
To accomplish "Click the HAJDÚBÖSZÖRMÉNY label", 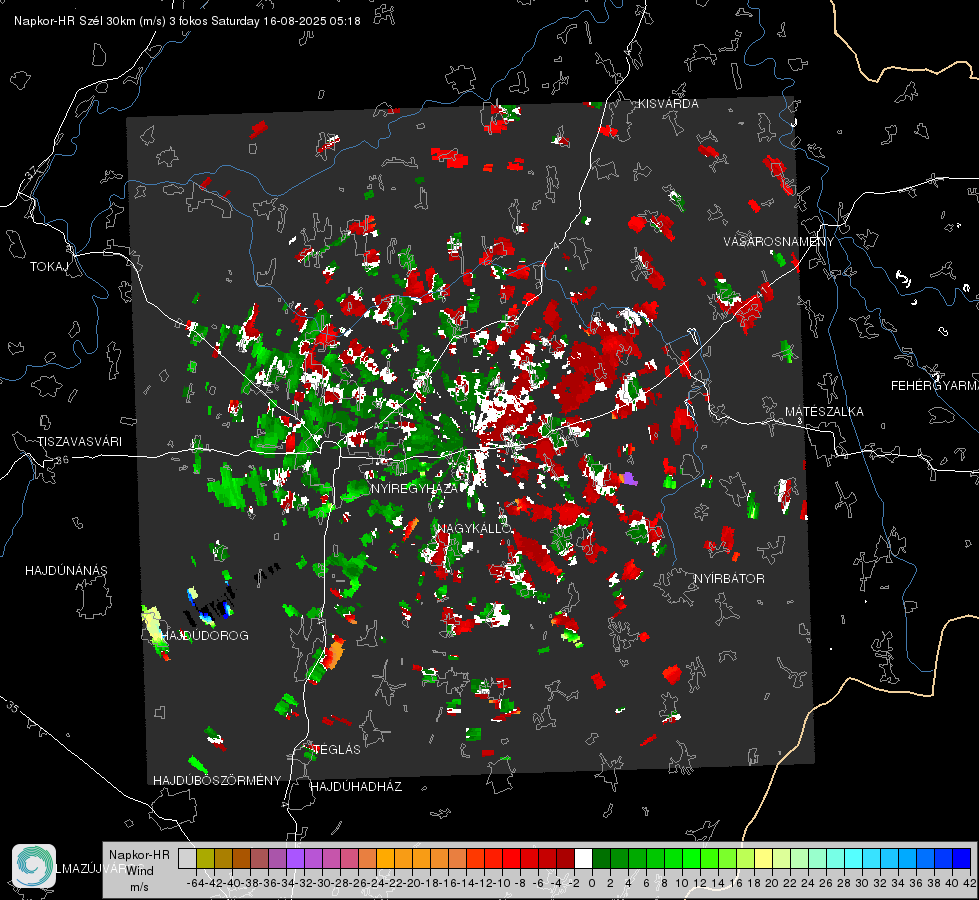I will [x=217, y=781].
